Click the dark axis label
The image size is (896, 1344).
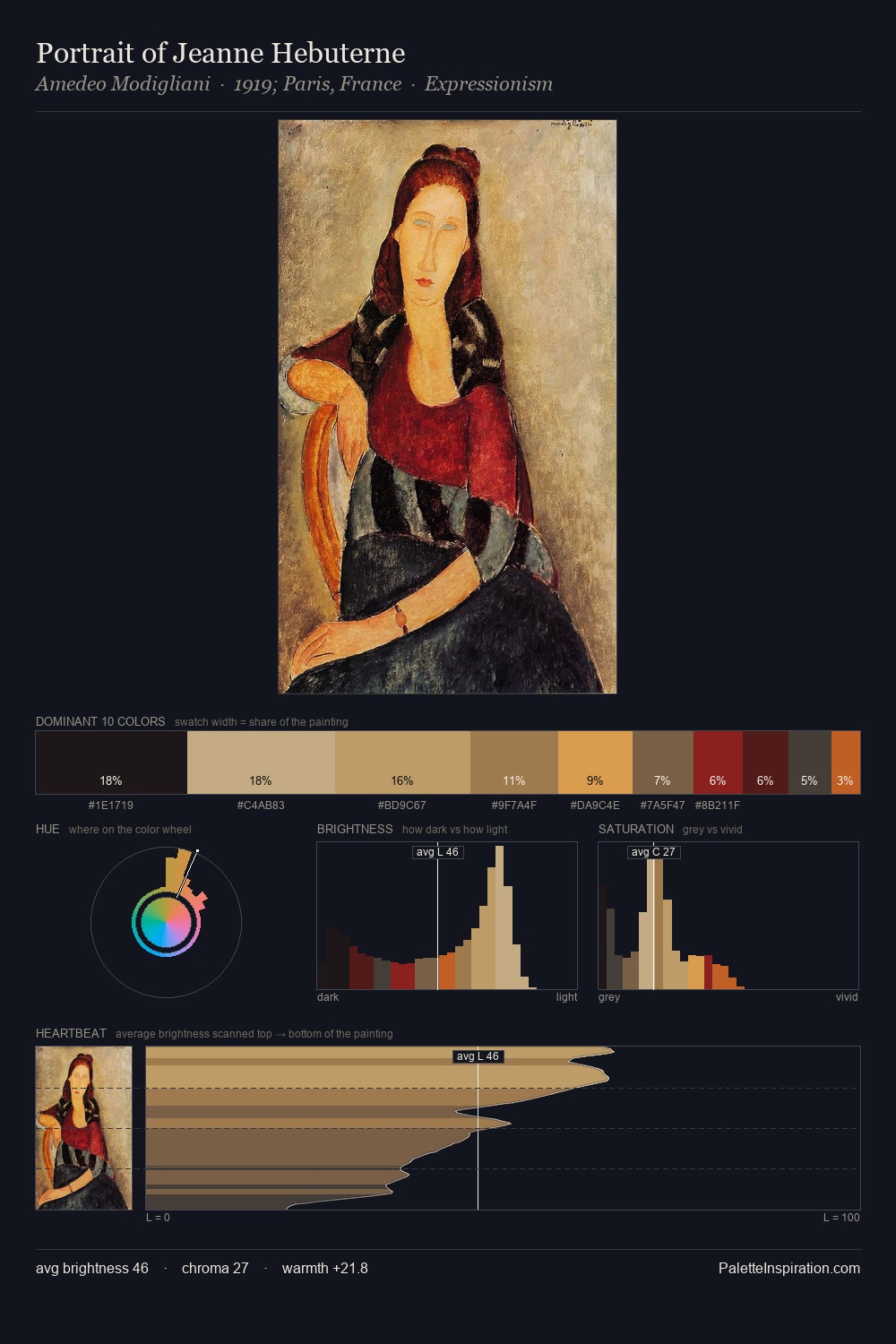328,997
